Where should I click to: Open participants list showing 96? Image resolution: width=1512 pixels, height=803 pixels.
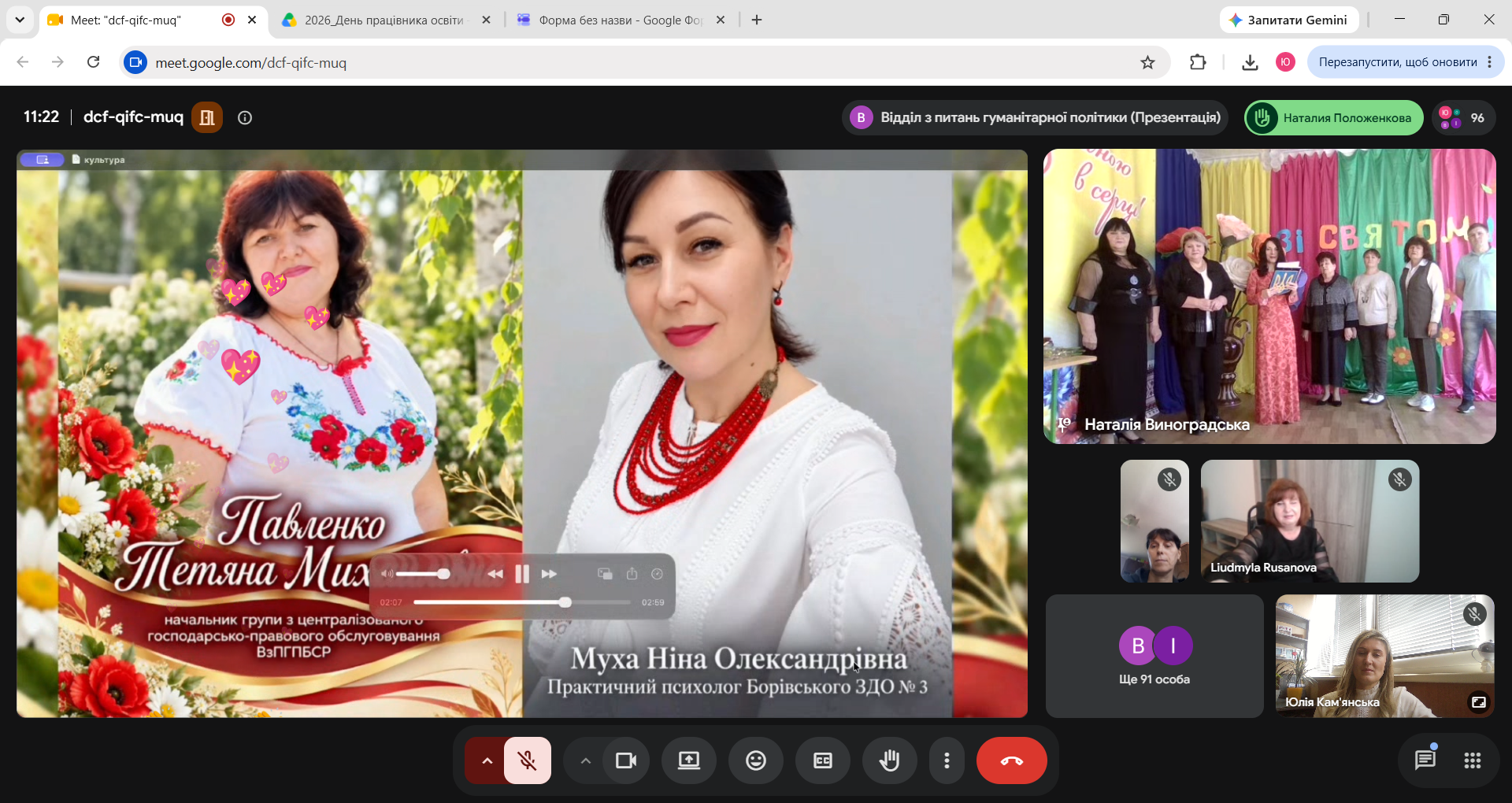pyautogui.click(x=1464, y=117)
